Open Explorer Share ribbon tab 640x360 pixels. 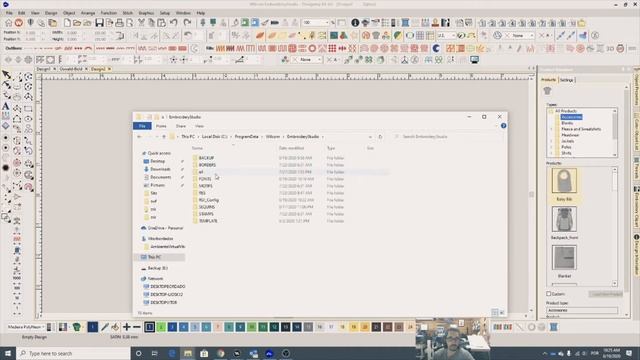(x=180, y=126)
